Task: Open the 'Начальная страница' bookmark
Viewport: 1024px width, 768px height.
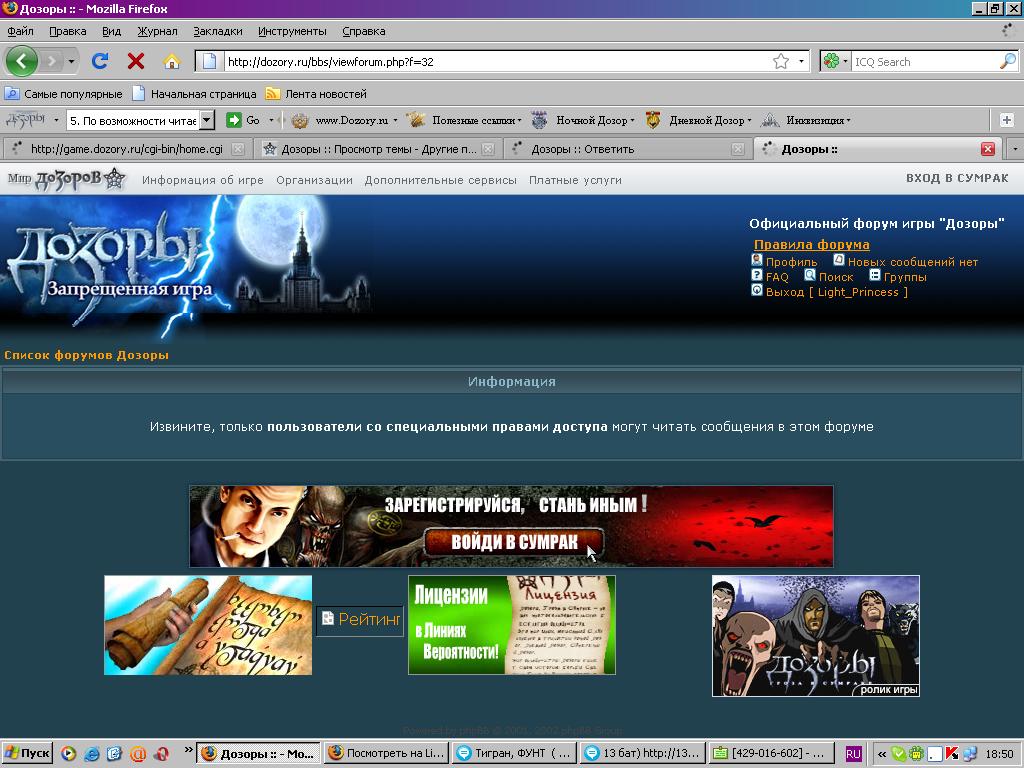Action: (194, 94)
